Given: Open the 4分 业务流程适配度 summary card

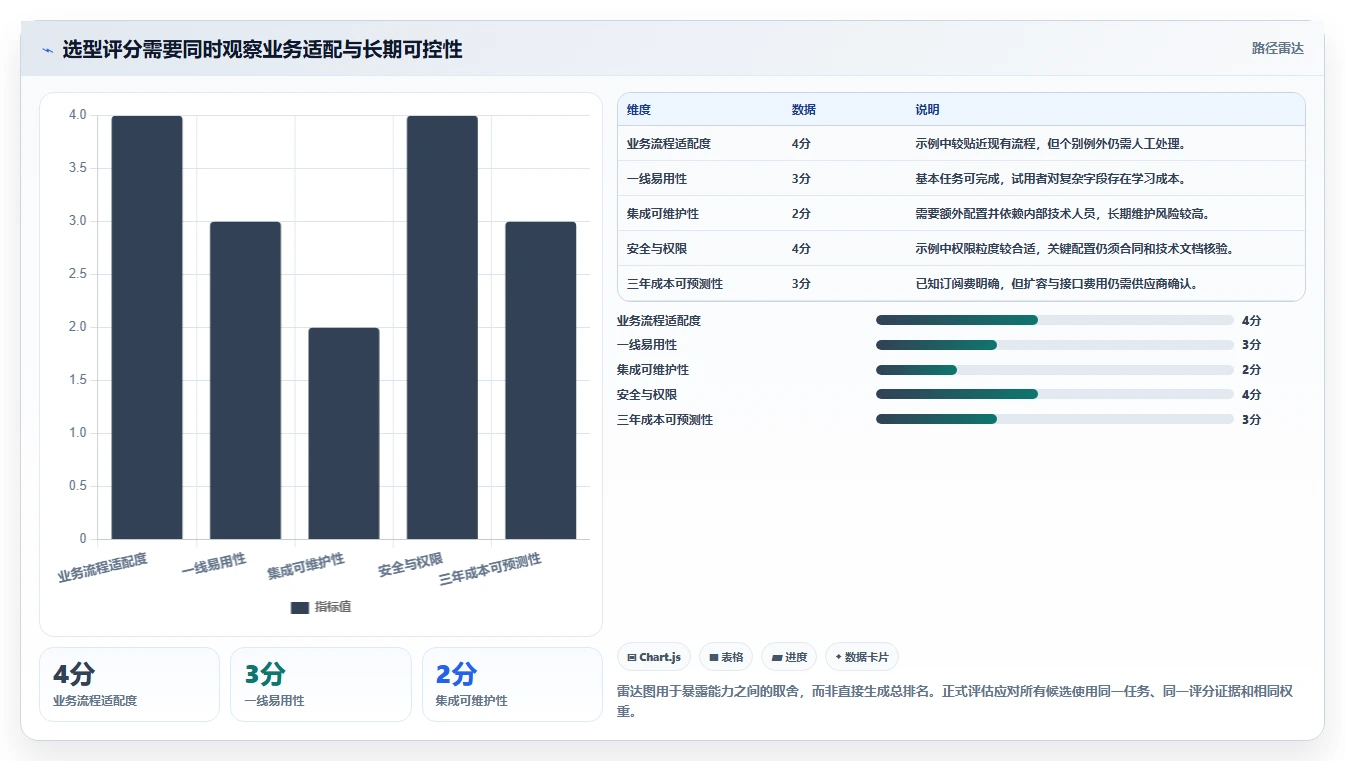Looking at the screenshot, I should (x=129, y=684).
